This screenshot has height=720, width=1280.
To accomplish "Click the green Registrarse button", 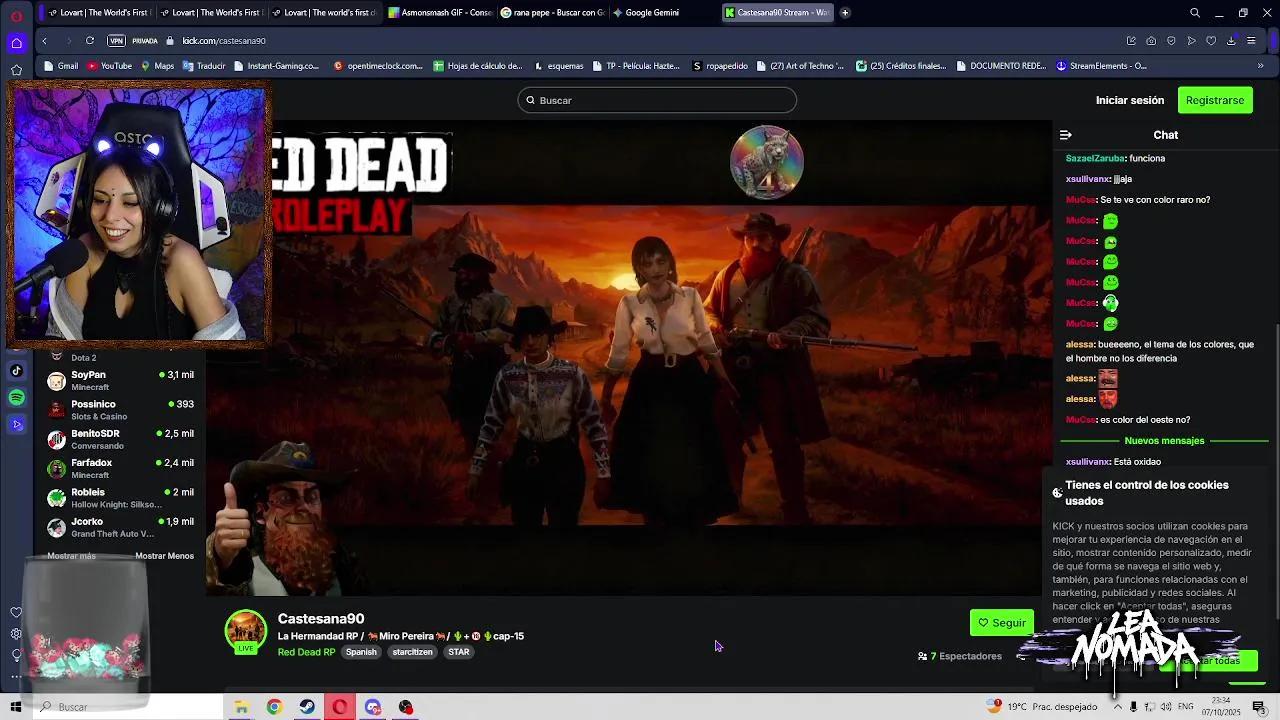I will click(x=1215, y=100).
